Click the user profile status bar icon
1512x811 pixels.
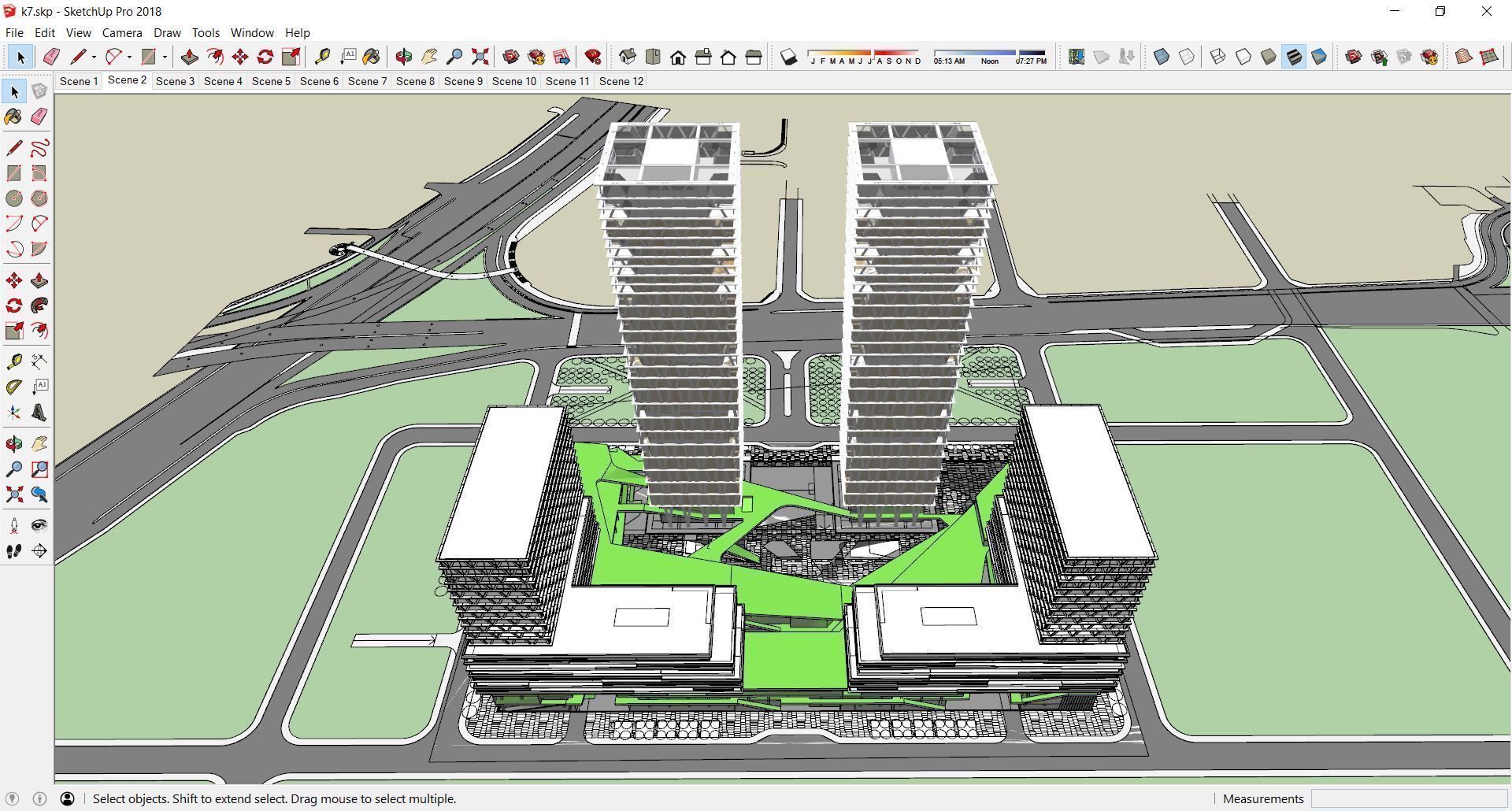[68, 798]
